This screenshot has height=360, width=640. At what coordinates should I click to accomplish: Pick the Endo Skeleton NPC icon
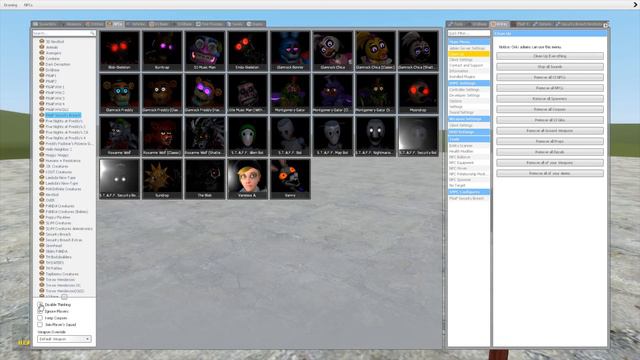click(247, 51)
